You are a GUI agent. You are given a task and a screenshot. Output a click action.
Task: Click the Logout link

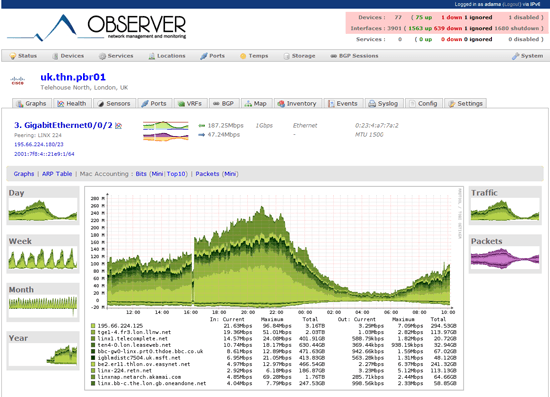tap(511, 4)
